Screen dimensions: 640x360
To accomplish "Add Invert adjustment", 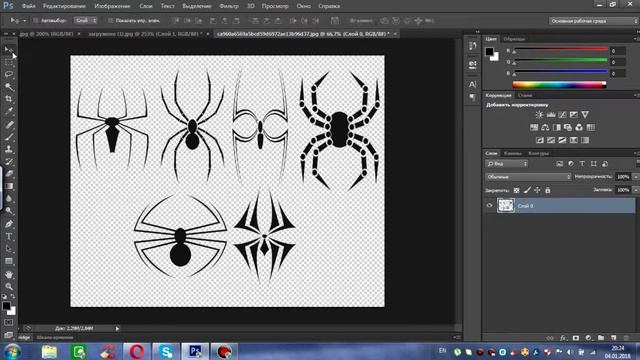I will (x=540, y=140).
